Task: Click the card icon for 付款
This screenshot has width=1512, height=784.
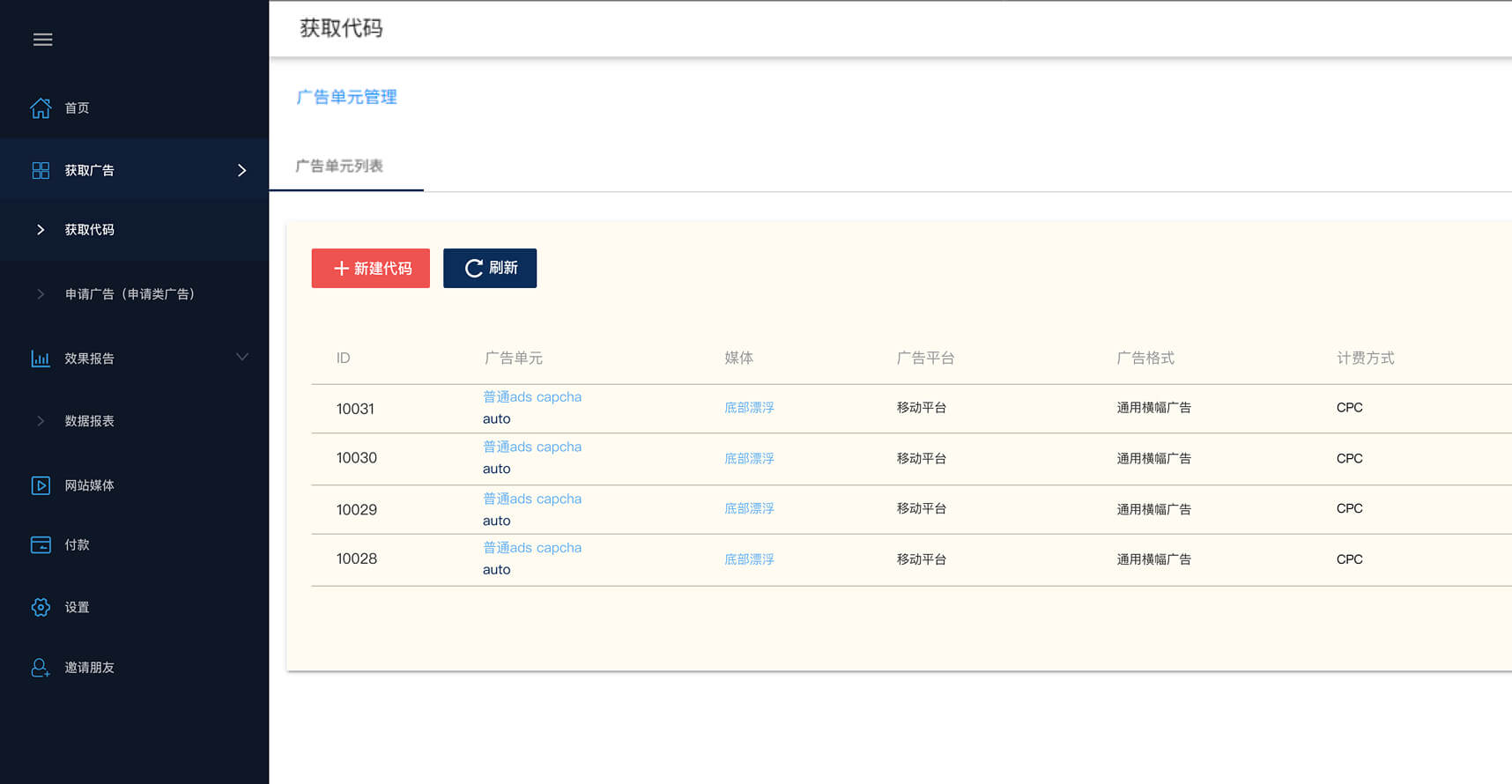Action: 41,545
